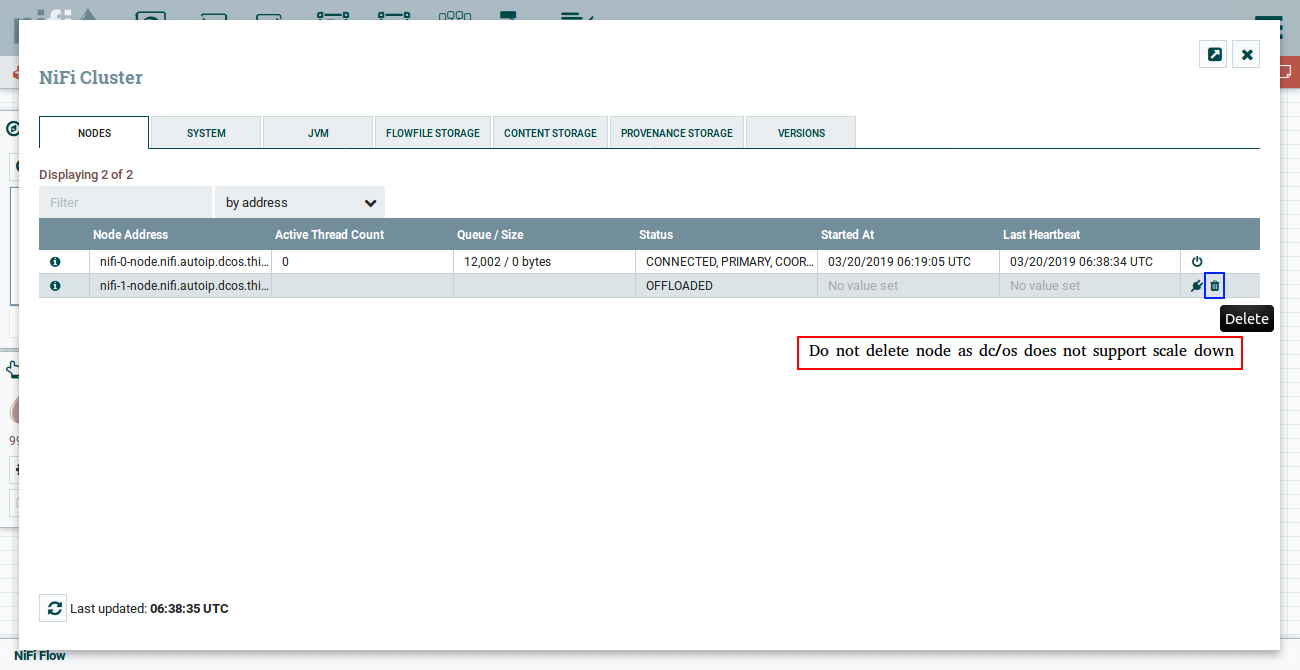Screen dimensions: 1300x670
Task: Switch to the System tab
Action: (x=206, y=133)
